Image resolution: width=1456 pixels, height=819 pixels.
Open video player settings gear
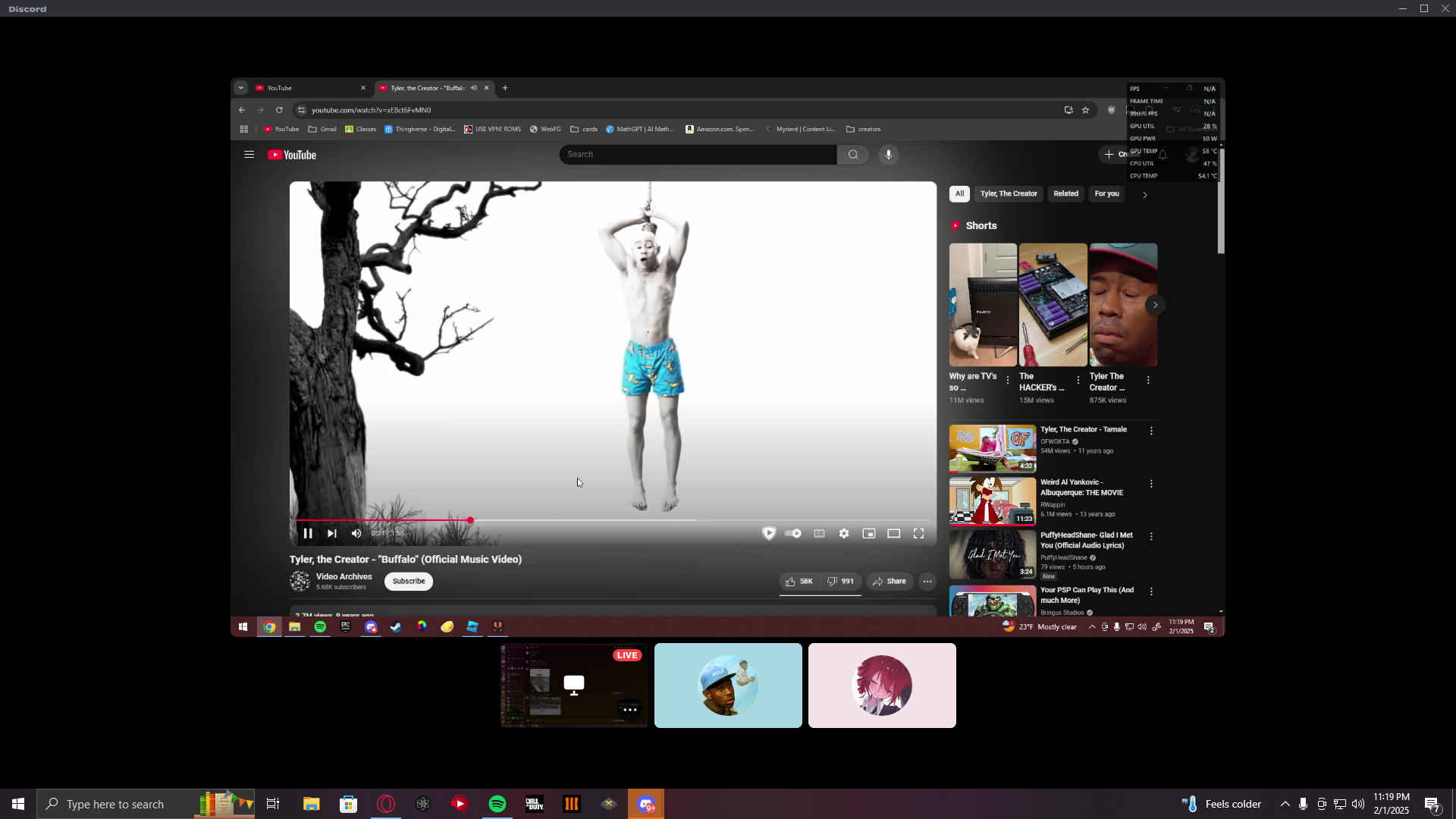pyautogui.click(x=844, y=533)
